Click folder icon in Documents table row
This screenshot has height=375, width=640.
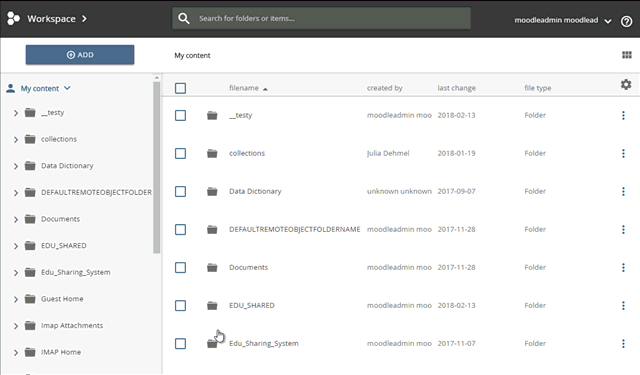point(212,268)
